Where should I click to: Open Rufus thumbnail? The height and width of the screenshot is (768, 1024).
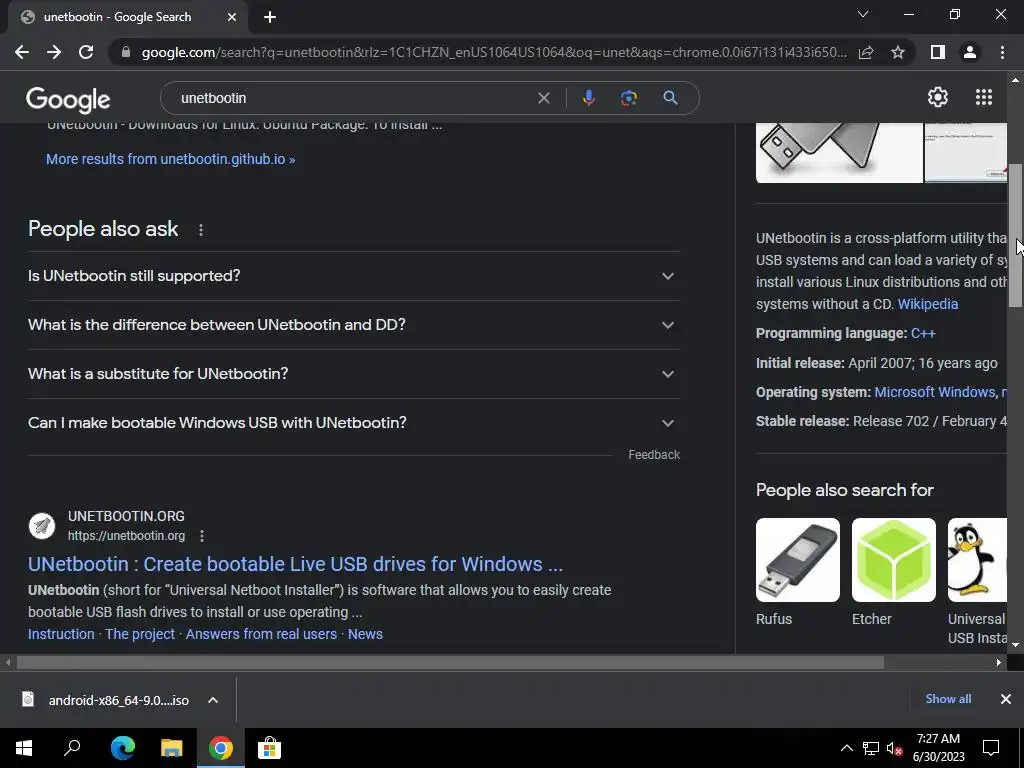[x=798, y=560]
